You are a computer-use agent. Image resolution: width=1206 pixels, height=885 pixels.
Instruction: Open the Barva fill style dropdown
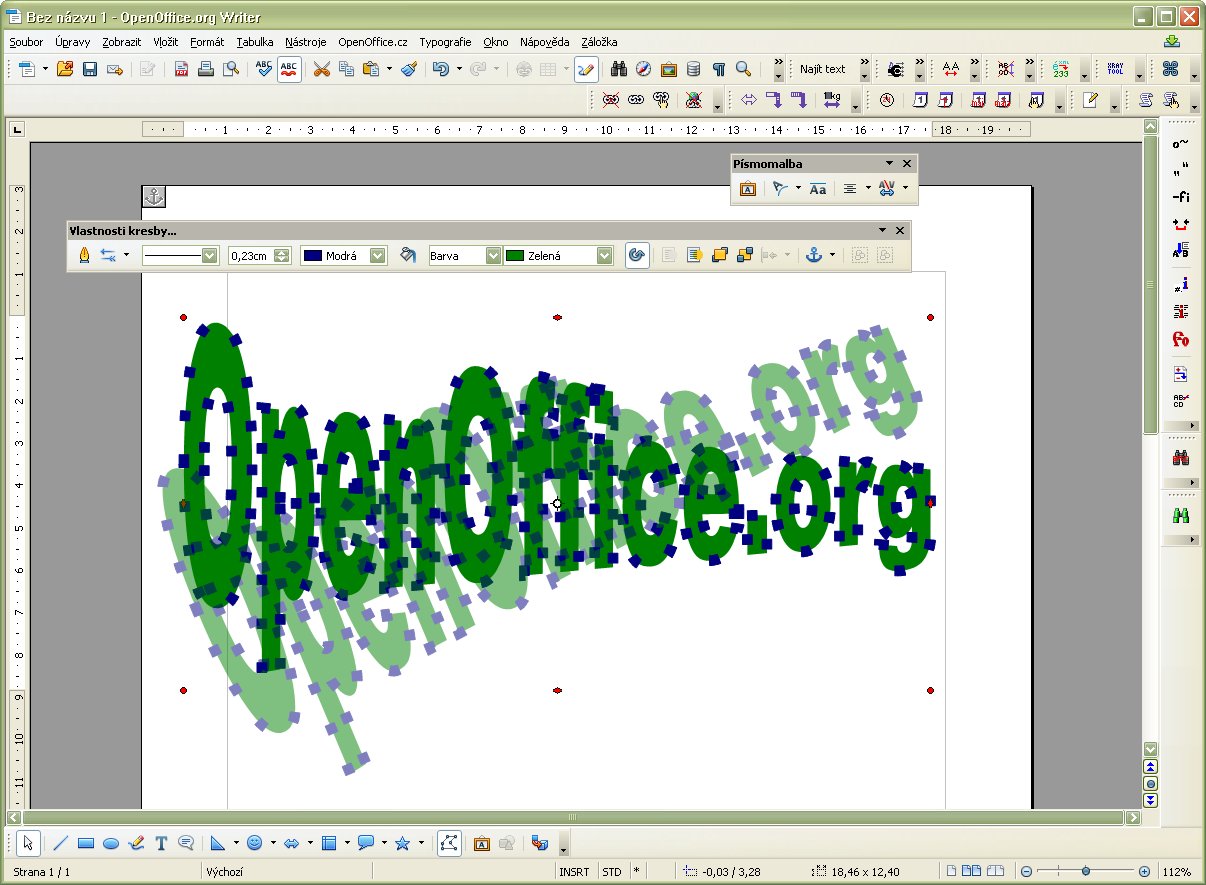(x=493, y=255)
